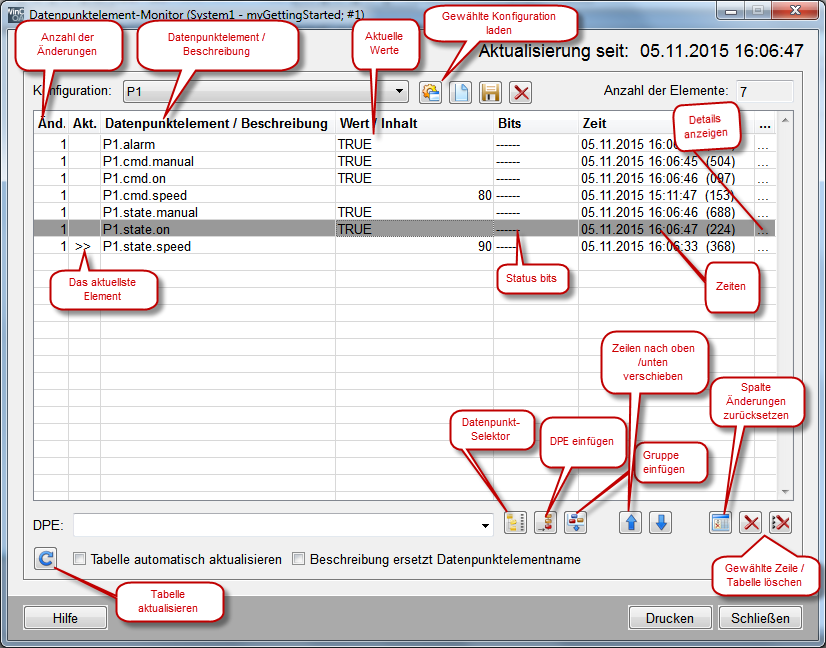826x648 pixels.
Task: Click the 'Anzahl der Elemente' field showing 7
Action: 764,92
